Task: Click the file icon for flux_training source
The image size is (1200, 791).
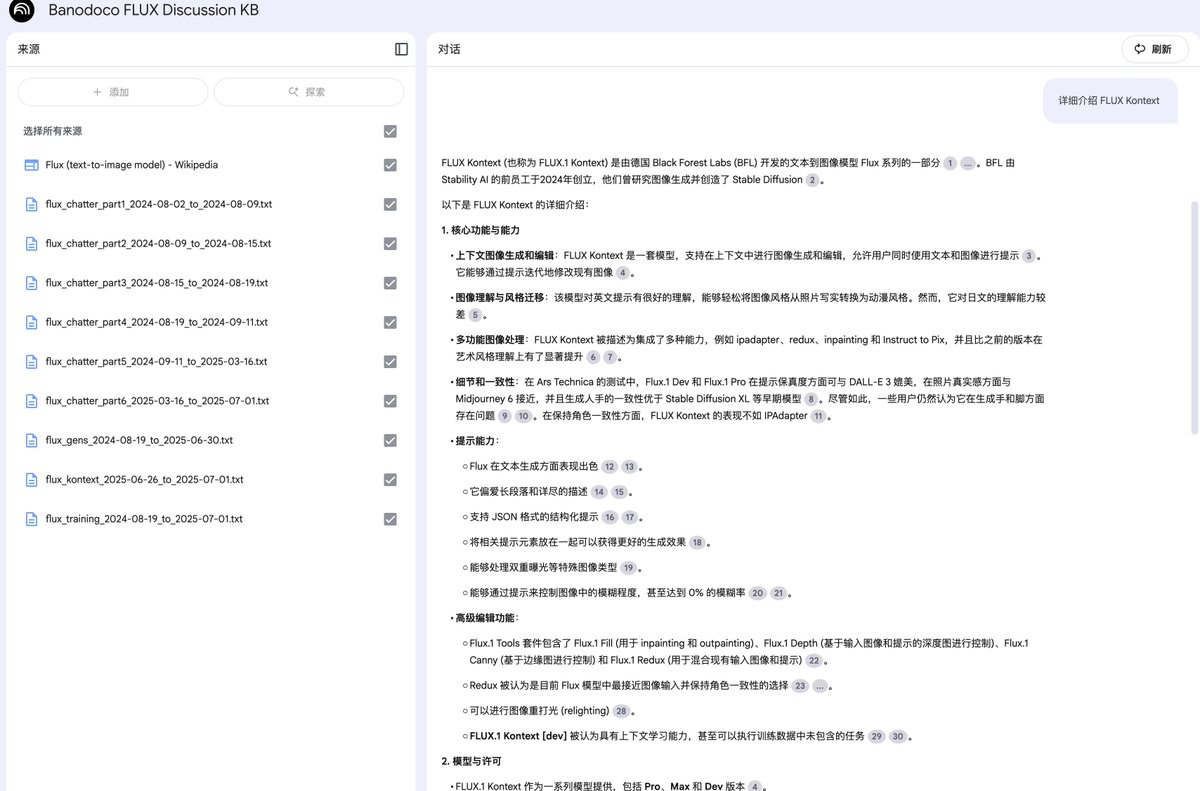Action: tap(31, 519)
